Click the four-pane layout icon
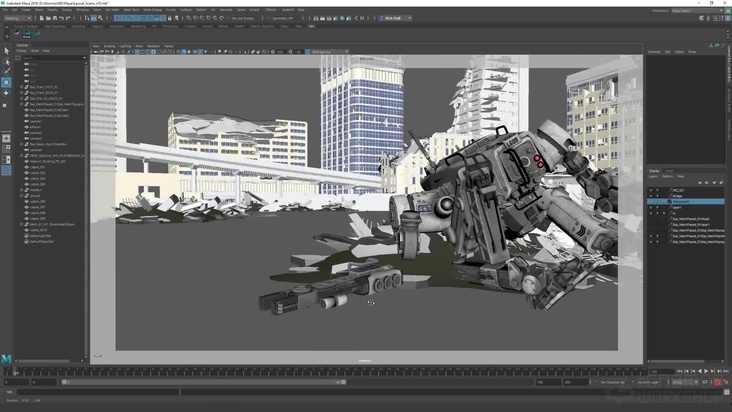This screenshot has width=732, height=412. (x=6, y=149)
